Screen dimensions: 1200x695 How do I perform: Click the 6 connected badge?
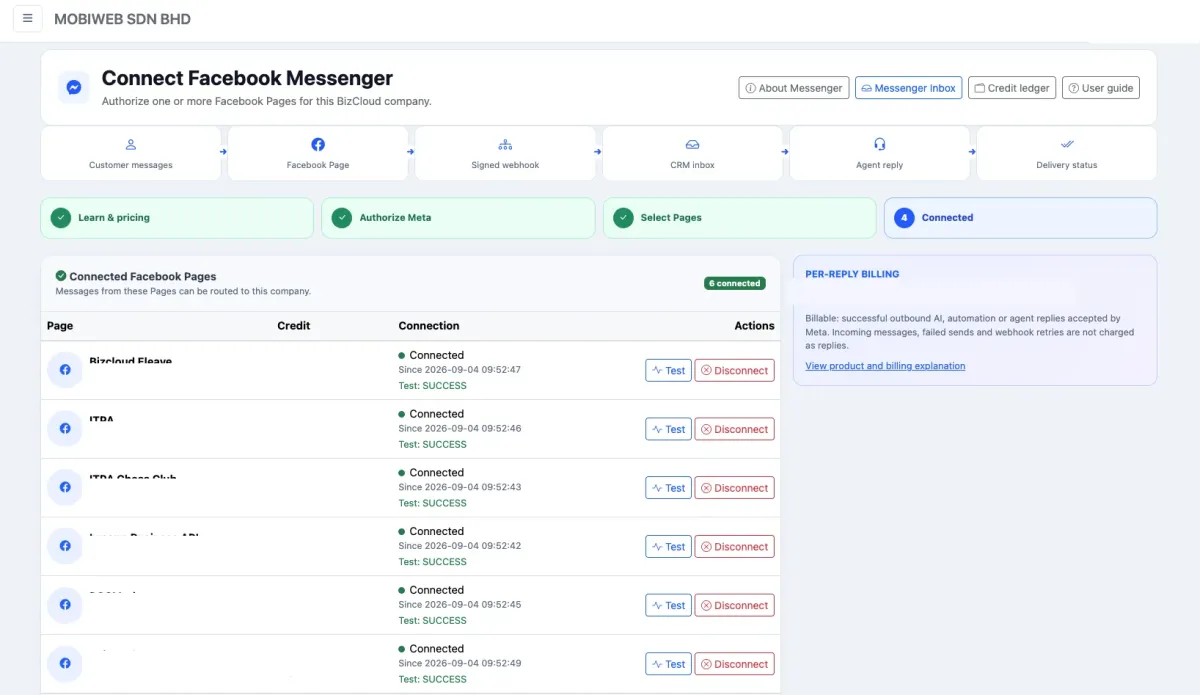pos(735,283)
